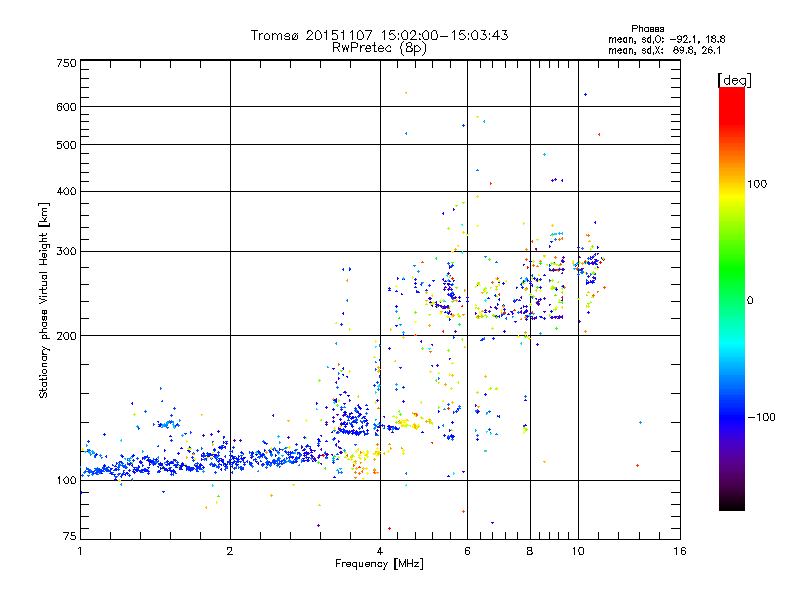
Task: Click the x-axis '10' tick label
Action: coord(578,551)
